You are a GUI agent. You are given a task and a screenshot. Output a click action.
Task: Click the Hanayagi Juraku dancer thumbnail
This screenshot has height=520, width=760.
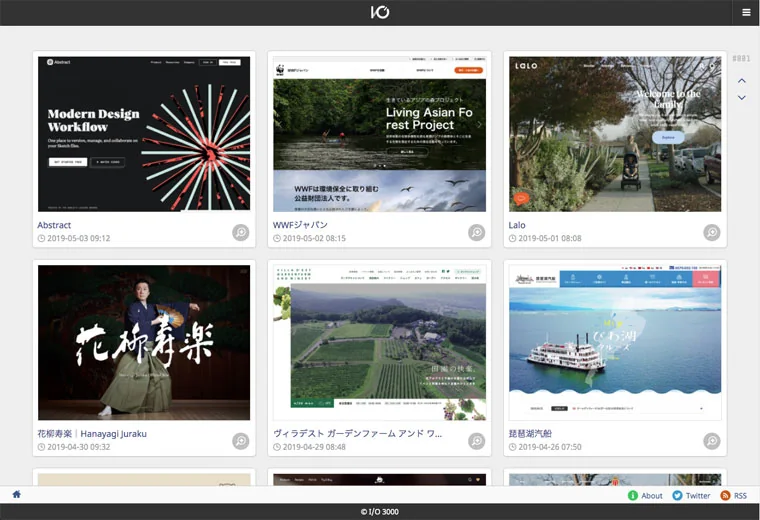(144, 343)
